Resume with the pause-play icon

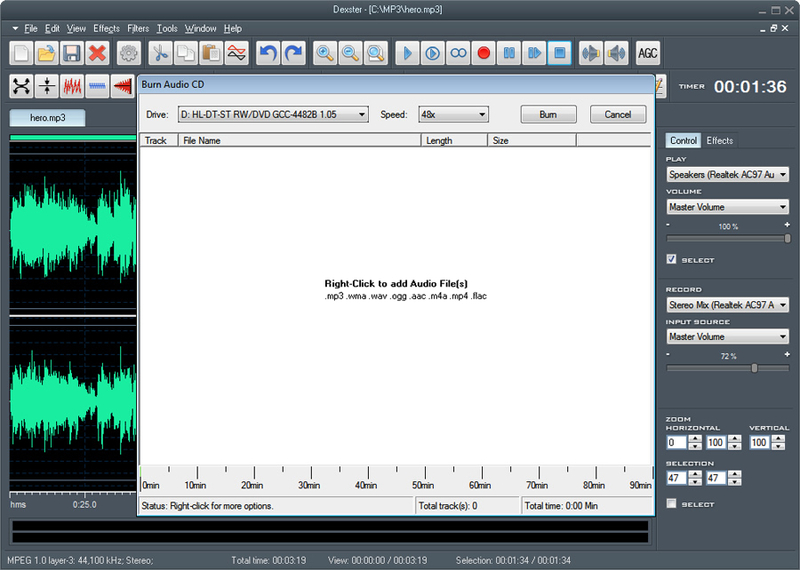coord(534,53)
